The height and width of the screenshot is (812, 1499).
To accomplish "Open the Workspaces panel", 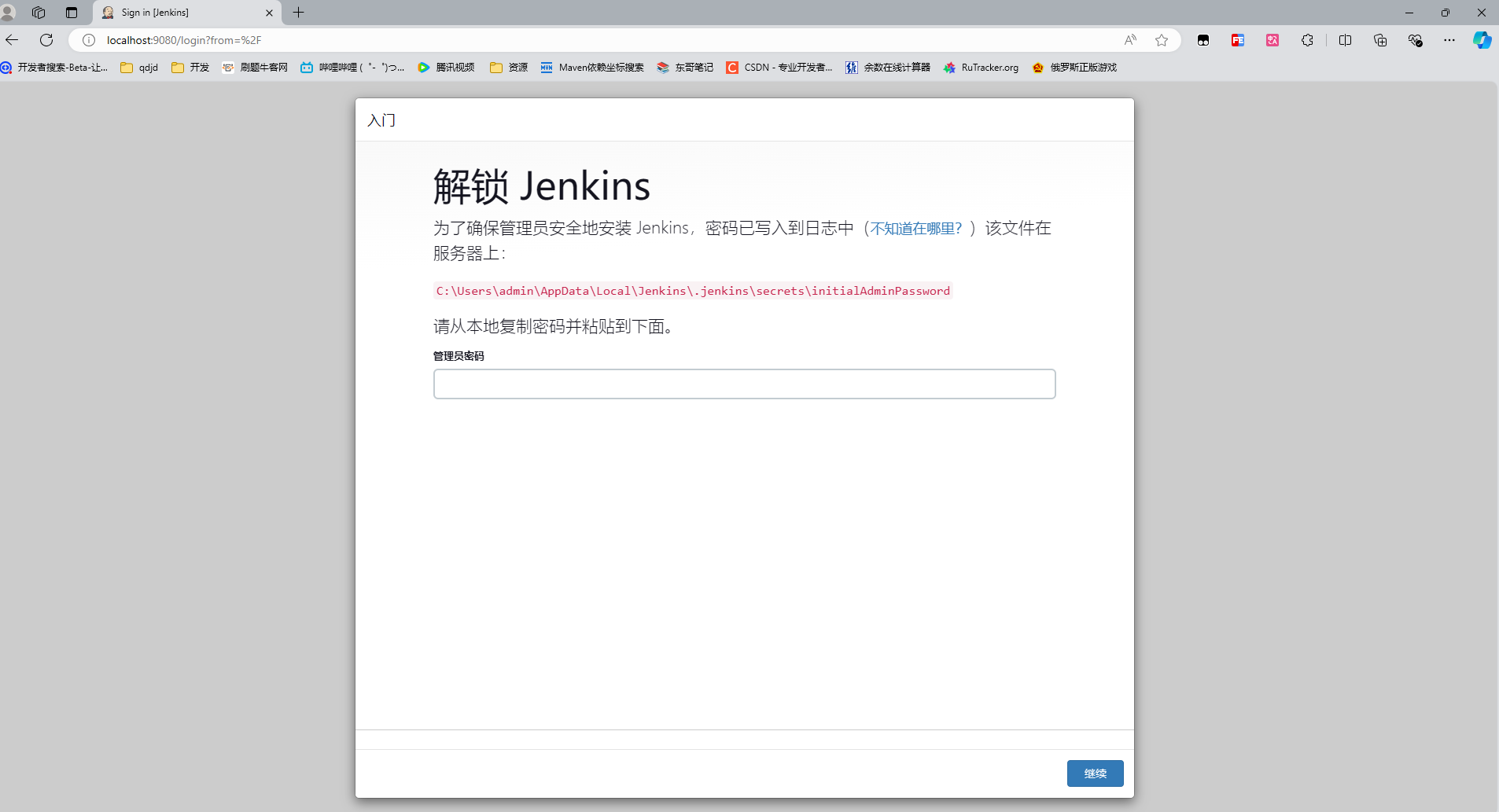I will [38, 13].
